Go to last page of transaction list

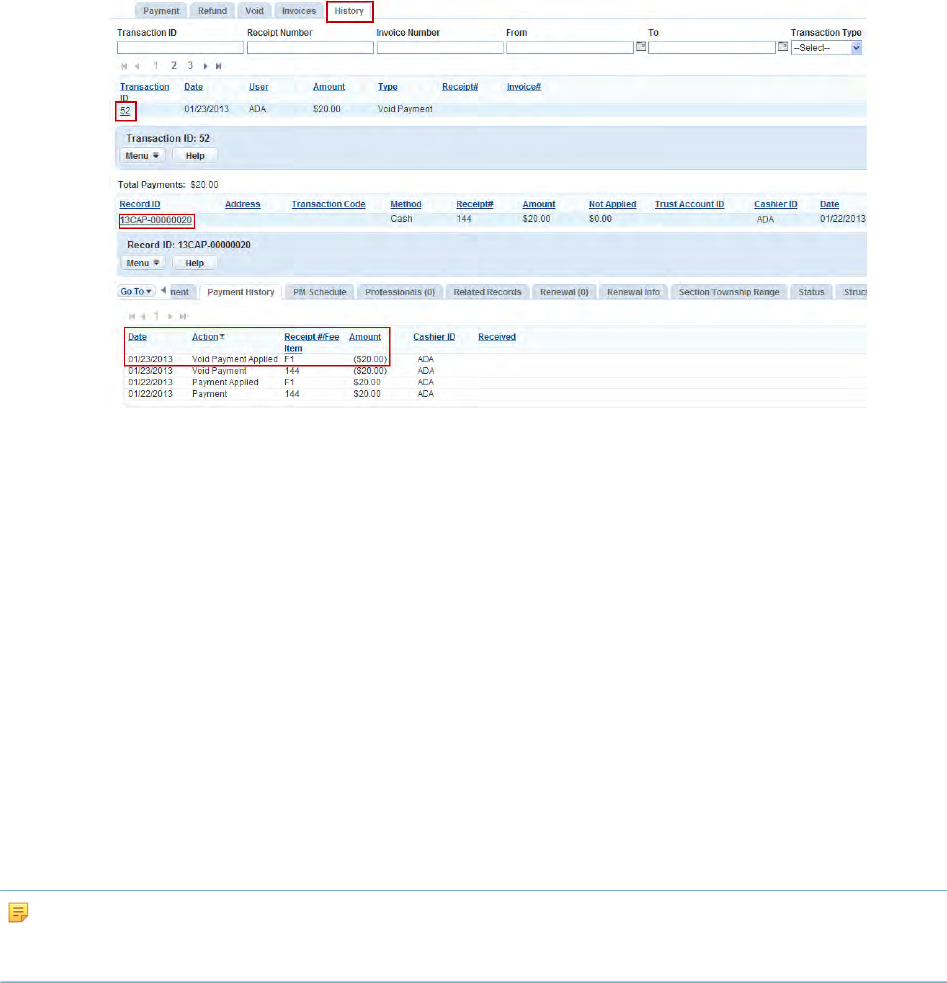218,66
